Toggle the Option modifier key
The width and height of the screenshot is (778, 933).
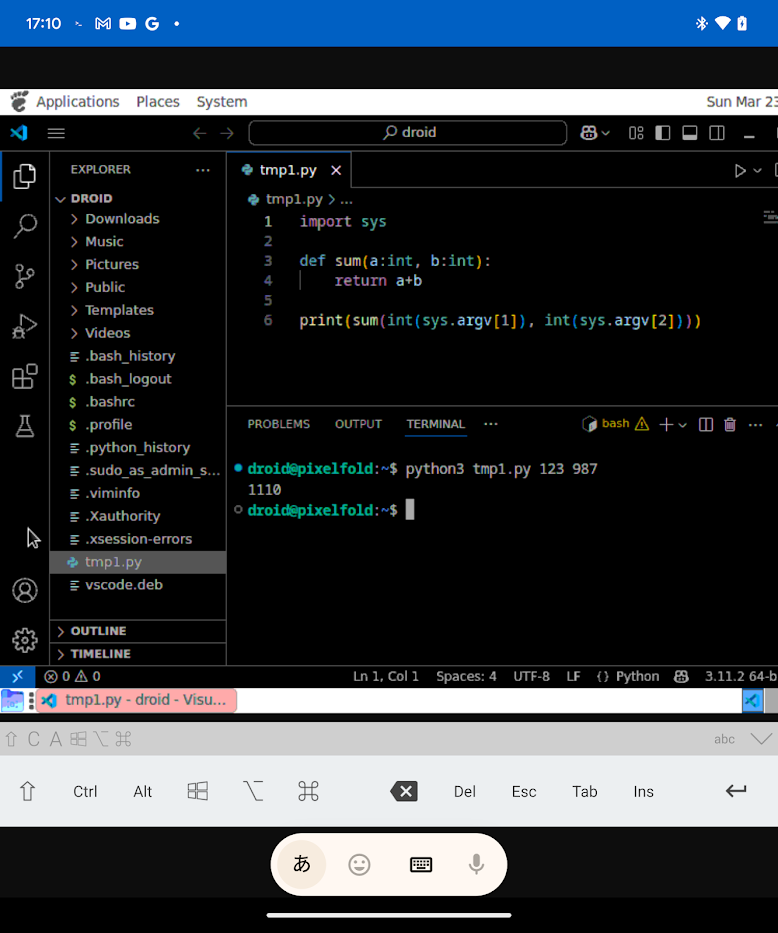coord(253,791)
